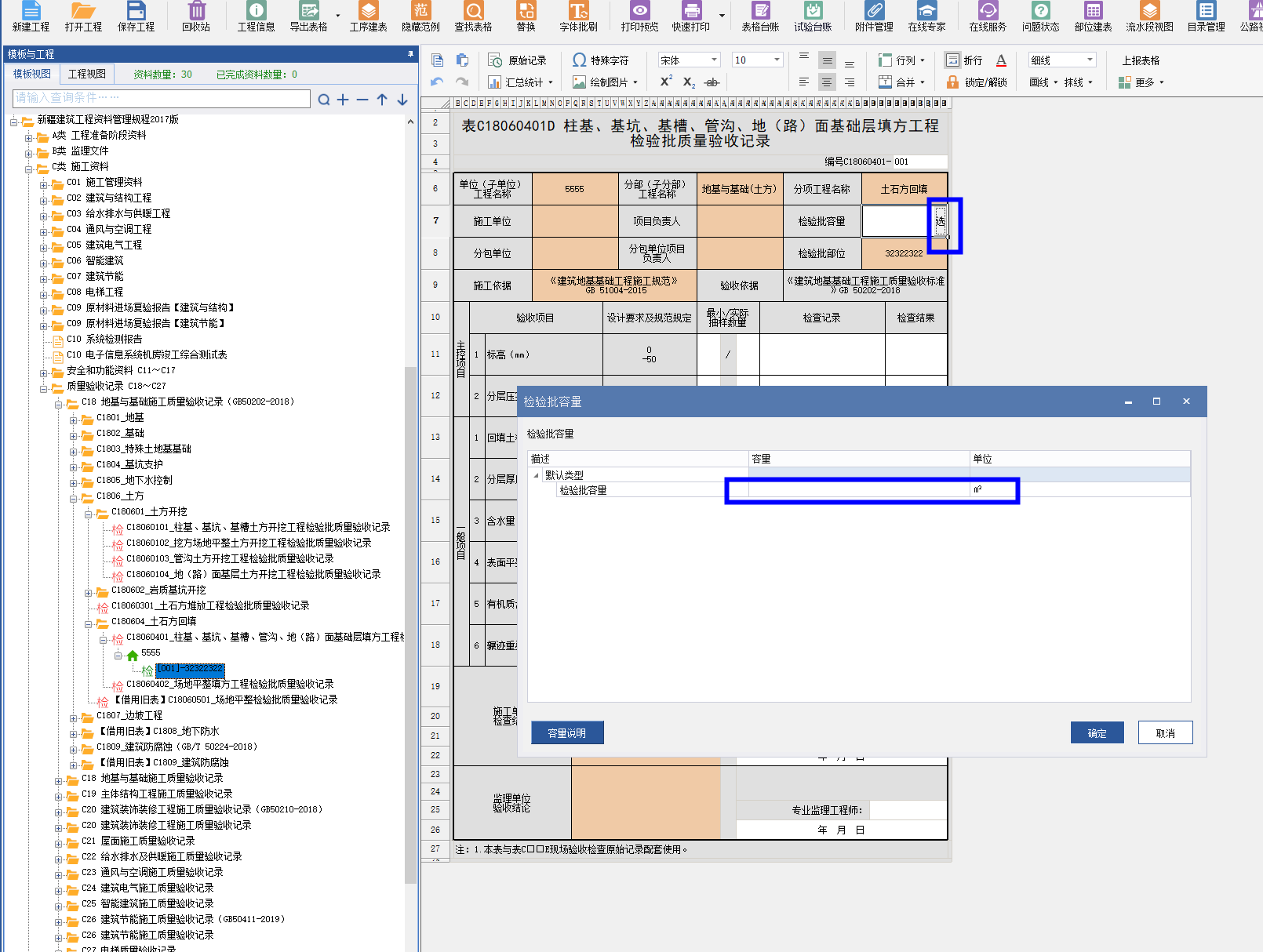The width and height of the screenshot is (1263, 952).
Task: Click the 请输入查询条件 search field
Action: click(x=162, y=98)
